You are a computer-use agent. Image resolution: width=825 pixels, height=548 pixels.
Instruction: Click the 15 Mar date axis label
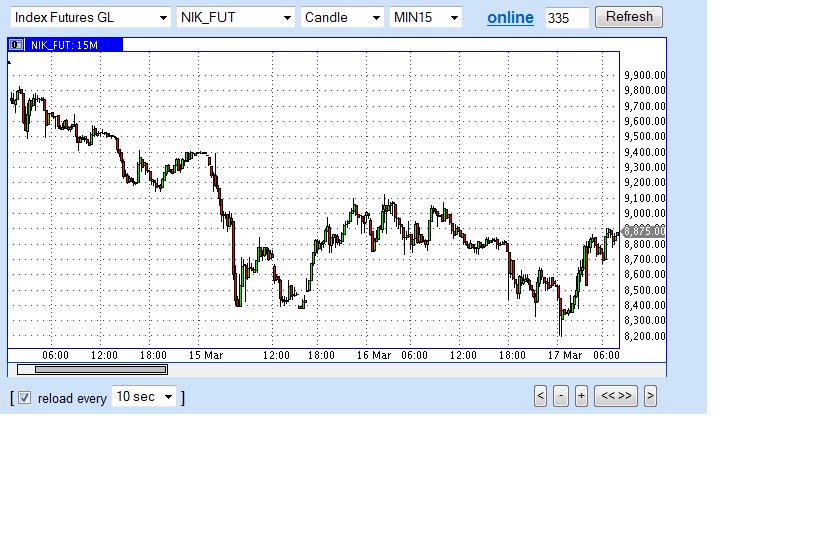point(206,356)
